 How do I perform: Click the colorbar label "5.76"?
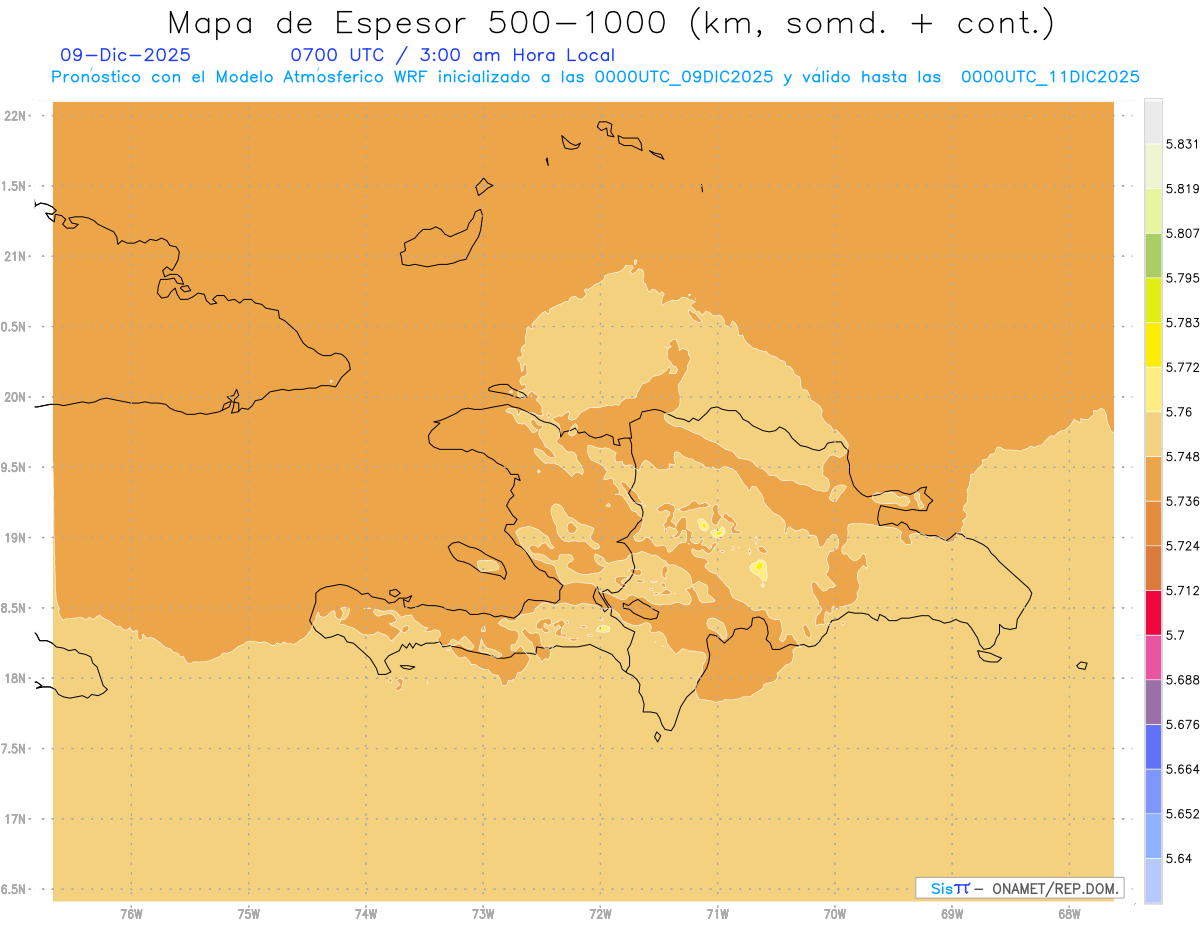coord(1179,412)
